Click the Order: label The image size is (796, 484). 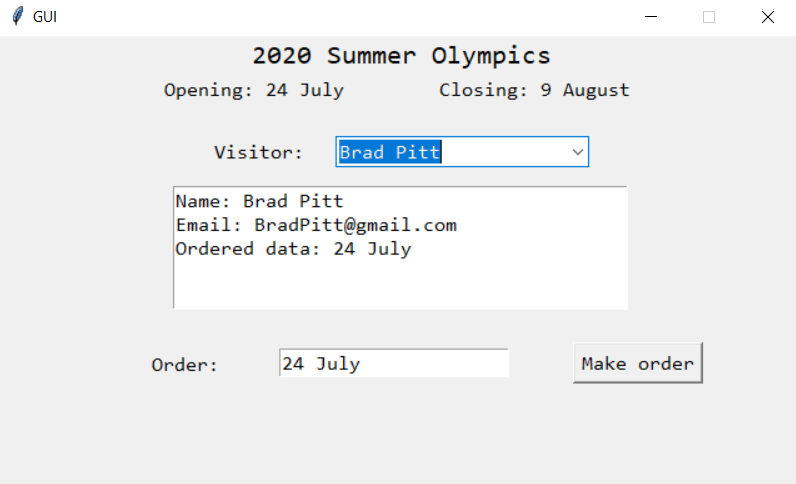click(185, 365)
